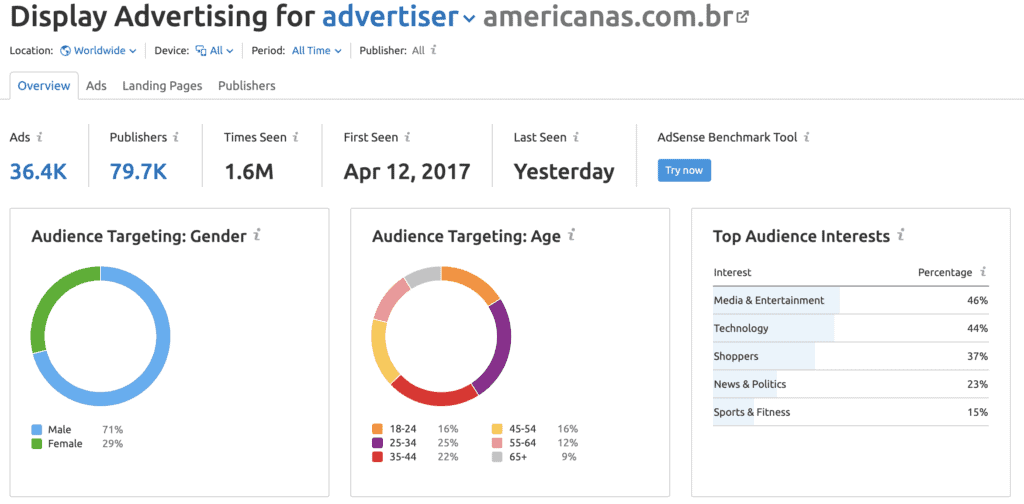Show info icon next to Ads metric
The height and width of the screenshot is (504, 1024).
40,137
